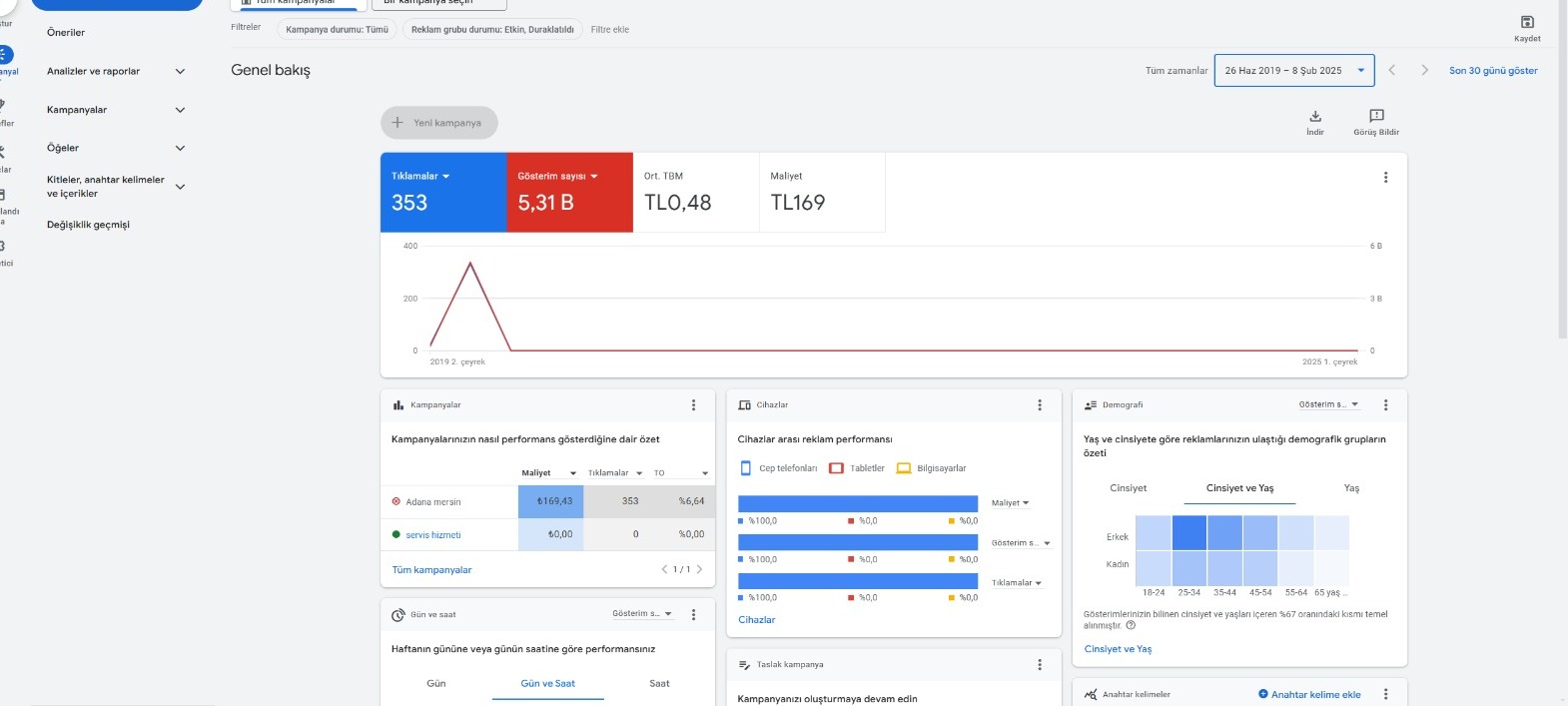The image size is (1568, 706).
Task: Toggle Bilgisayarlar legend checkbox
Action: point(903,468)
